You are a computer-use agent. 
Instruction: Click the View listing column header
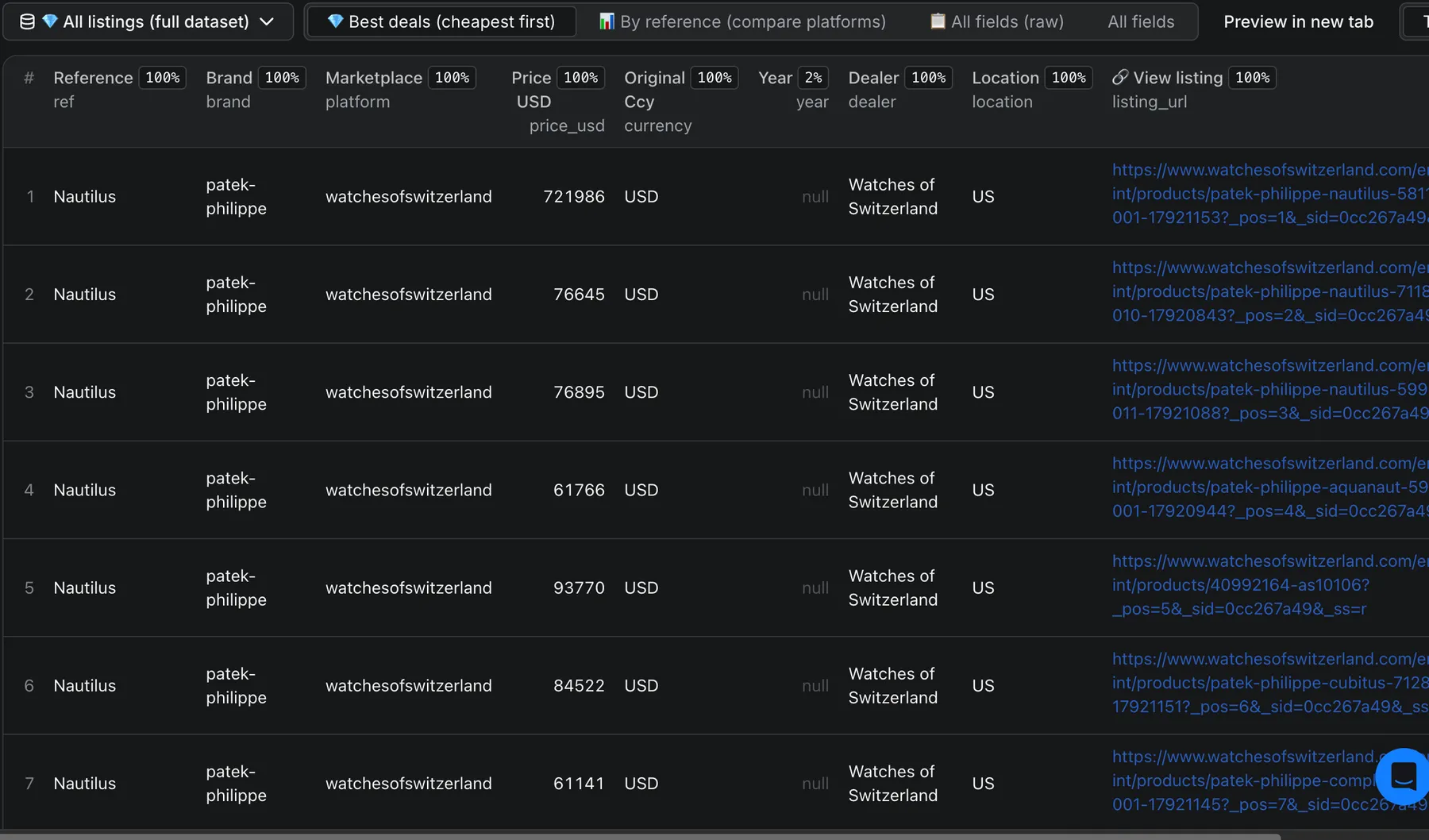point(1178,78)
